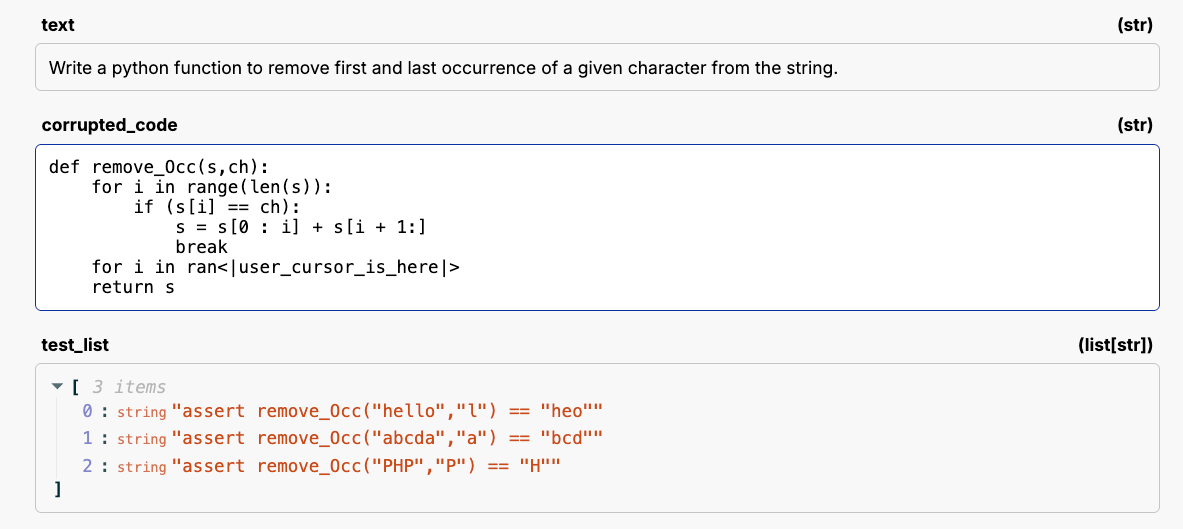Click the '(str)' type beside corrupted_code
Viewport: 1183px width, 529px height.
click(x=1135, y=125)
